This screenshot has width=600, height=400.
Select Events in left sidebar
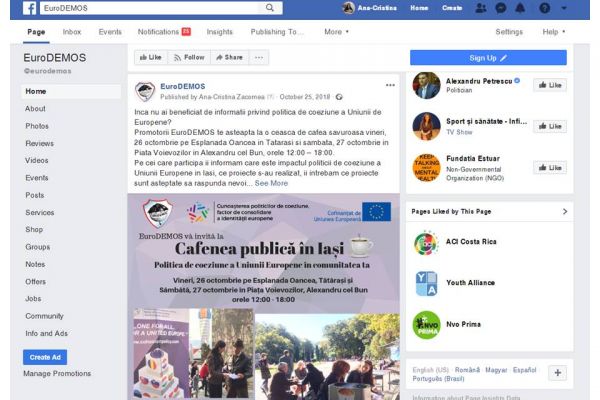click(x=37, y=178)
